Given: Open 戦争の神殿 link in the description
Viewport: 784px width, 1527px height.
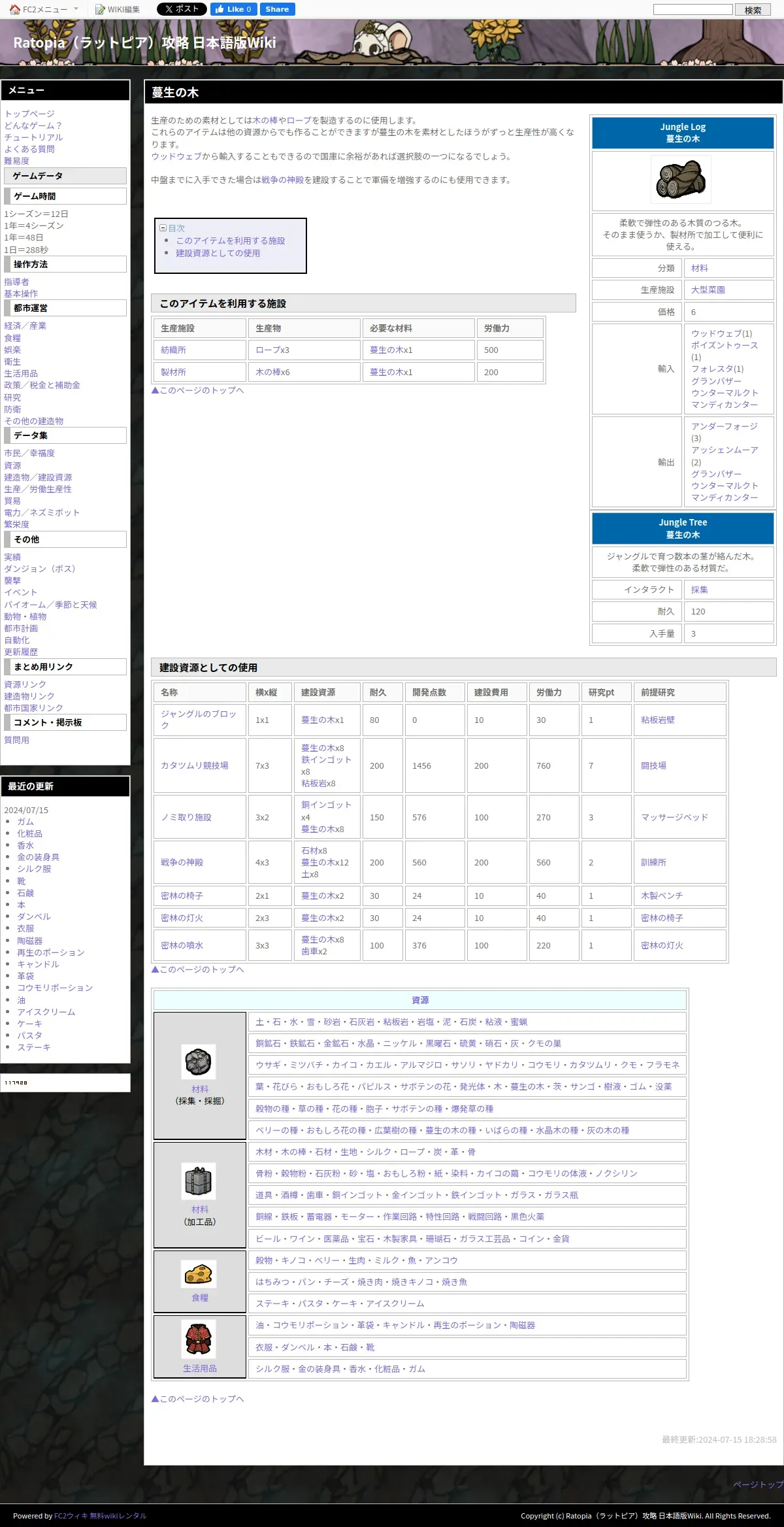Looking at the screenshot, I should (x=282, y=180).
